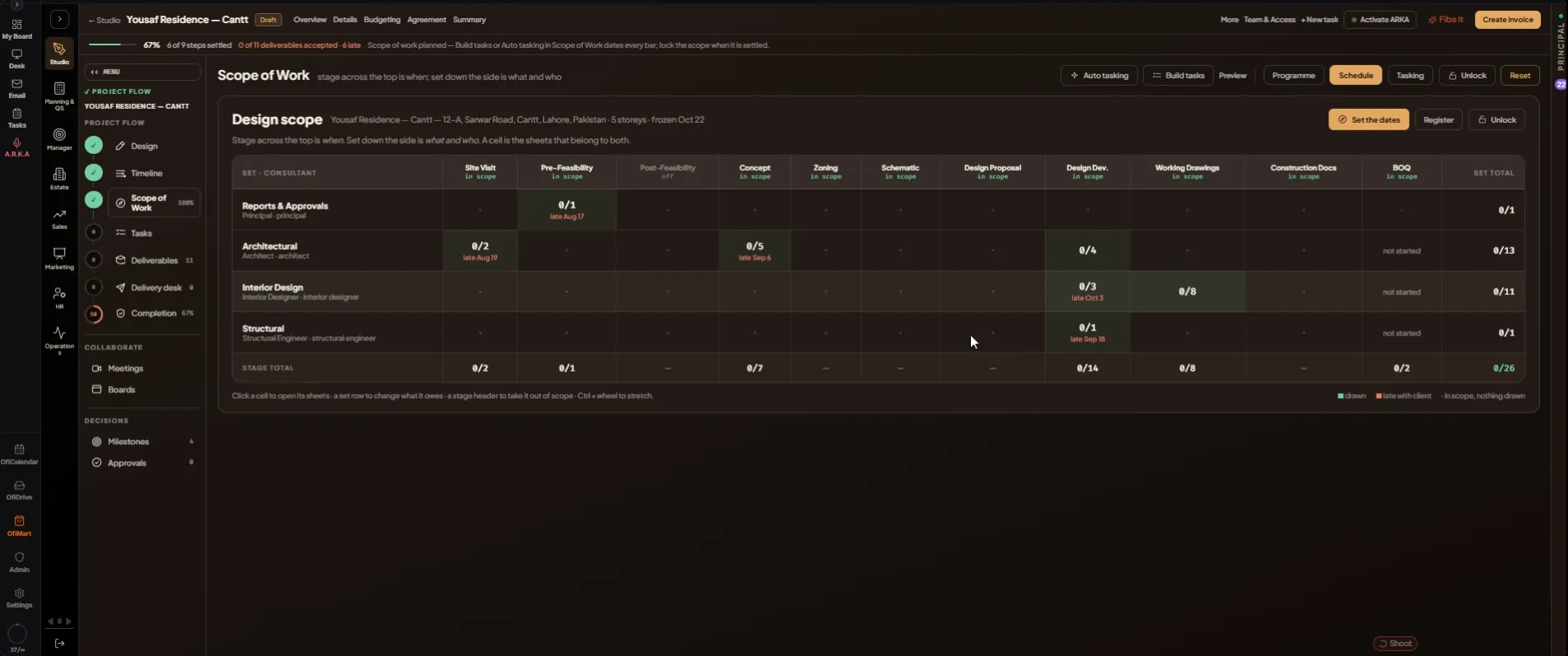
Task: Open the Marketing presentation icon
Action: click(x=59, y=258)
